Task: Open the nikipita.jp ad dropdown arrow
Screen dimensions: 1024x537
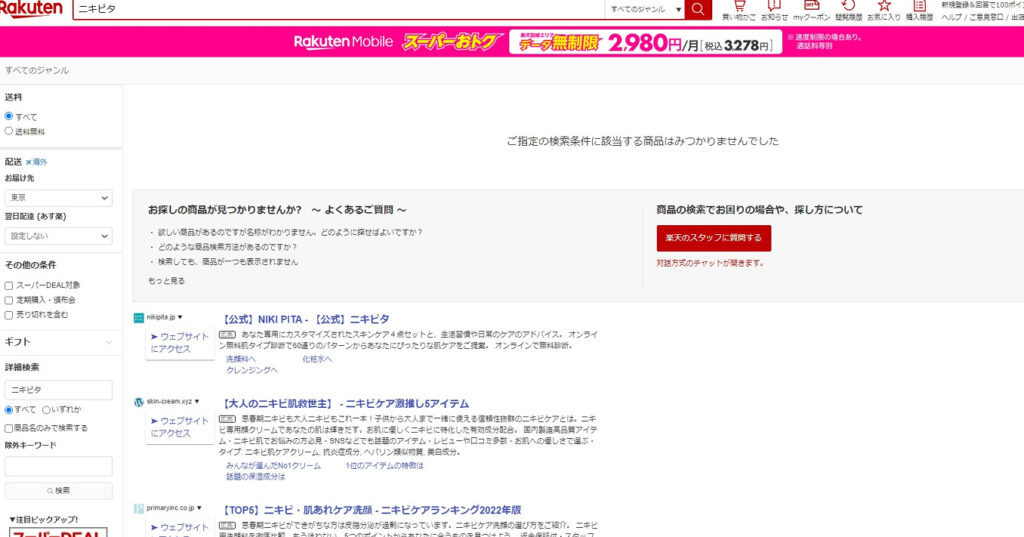Action: pyautogui.click(x=180, y=317)
